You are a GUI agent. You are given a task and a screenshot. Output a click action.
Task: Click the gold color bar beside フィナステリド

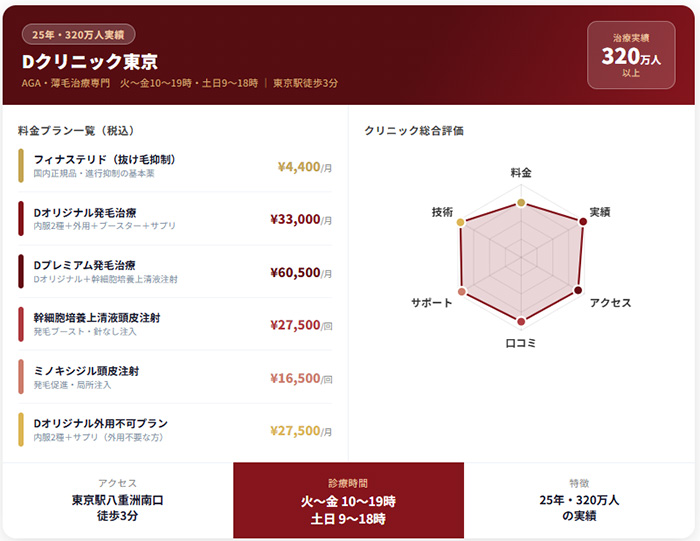click(x=20, y=166)
